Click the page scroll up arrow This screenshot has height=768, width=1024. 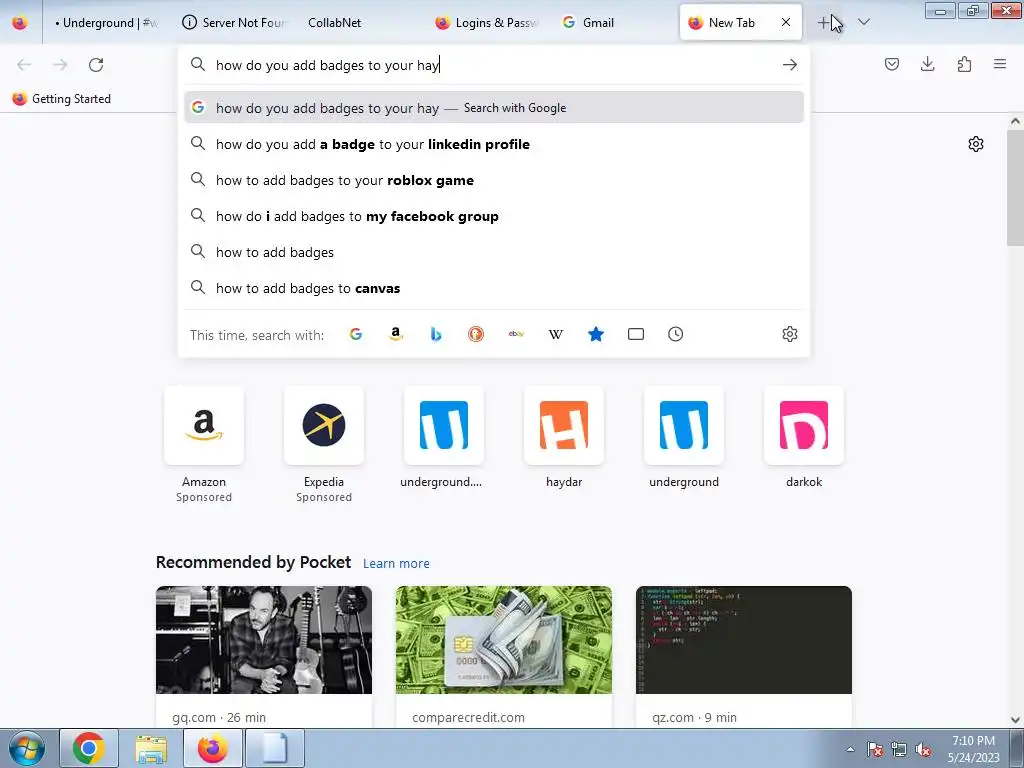point(1015,121)
